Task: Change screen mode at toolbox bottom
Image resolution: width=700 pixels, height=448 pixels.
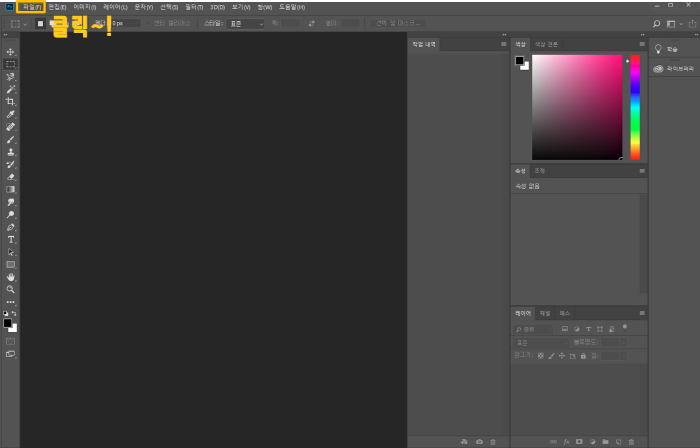Action: [10, 354]
